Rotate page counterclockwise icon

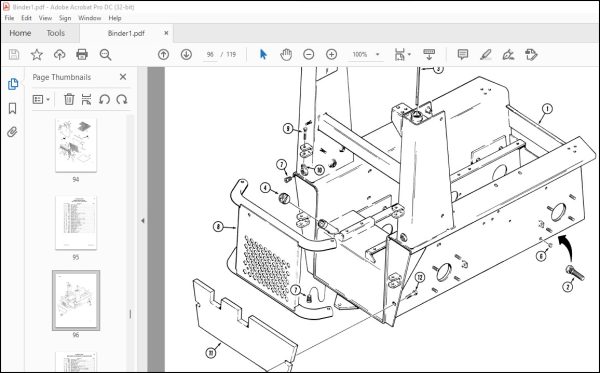tap(104, 99)
